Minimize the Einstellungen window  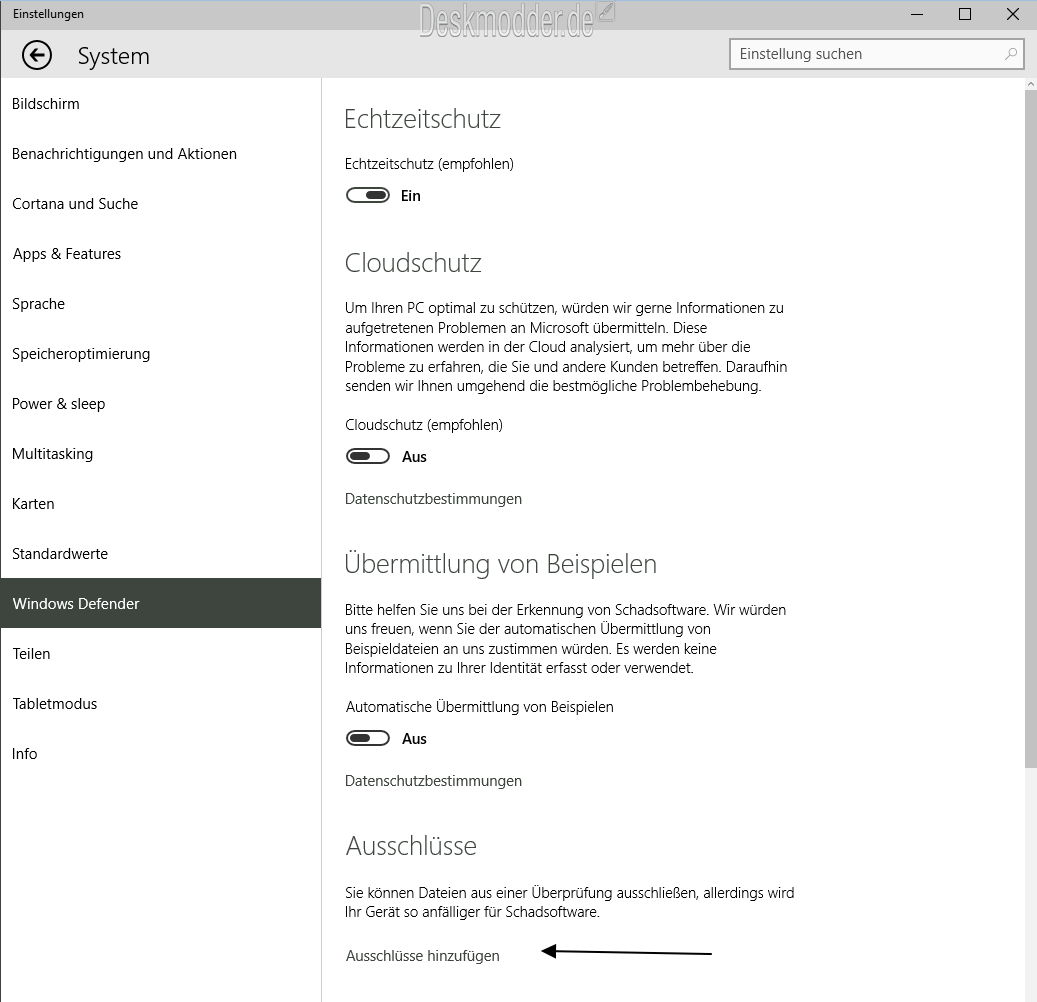coord(917,14)
